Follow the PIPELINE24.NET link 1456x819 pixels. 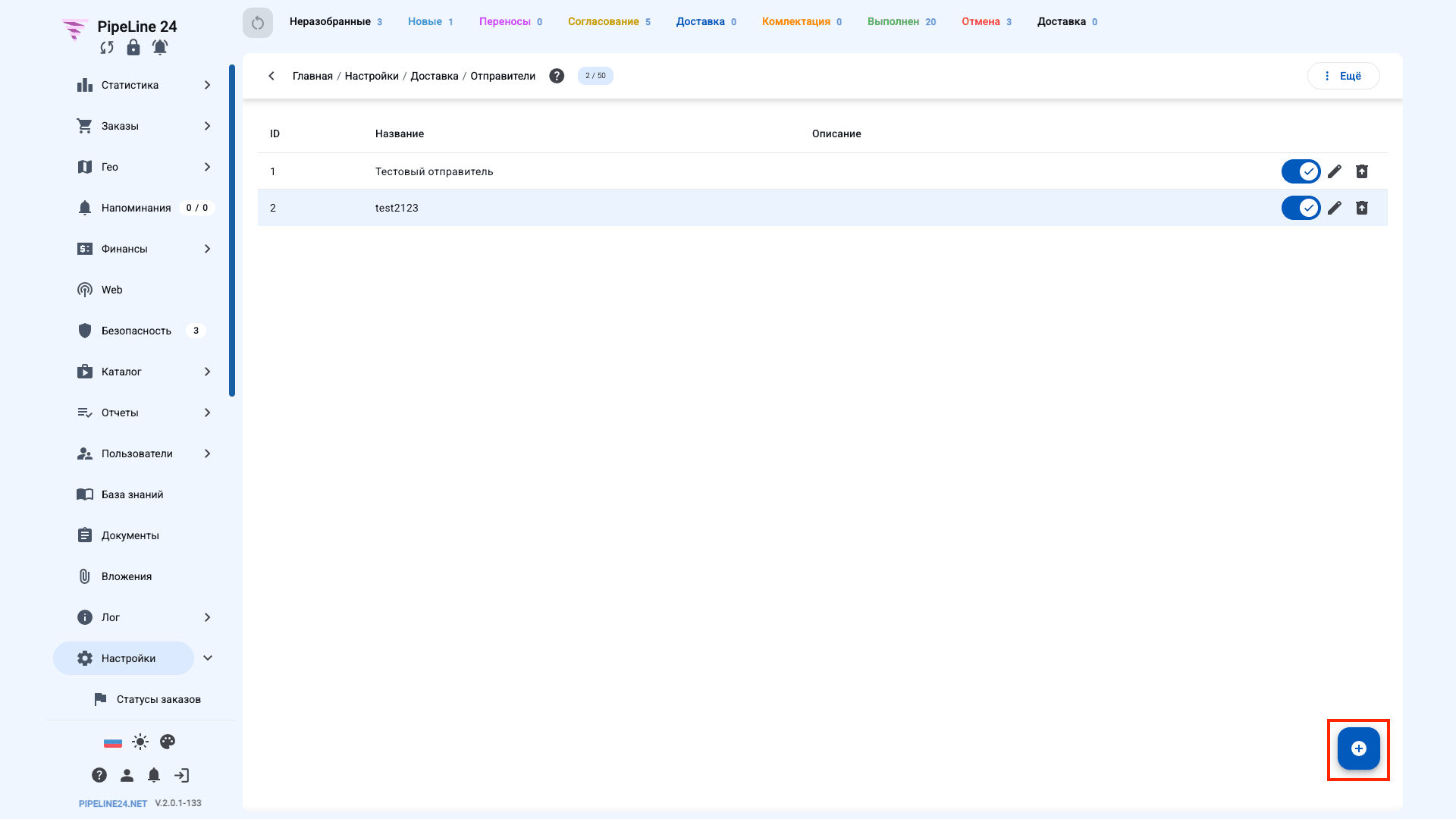tap(113, 804)
